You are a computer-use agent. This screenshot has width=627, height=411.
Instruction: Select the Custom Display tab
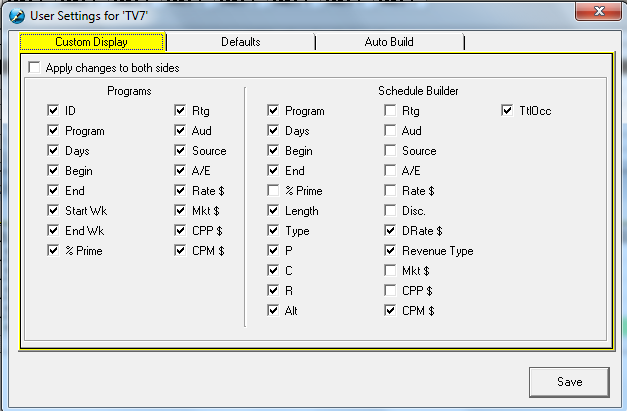point(93,42)
